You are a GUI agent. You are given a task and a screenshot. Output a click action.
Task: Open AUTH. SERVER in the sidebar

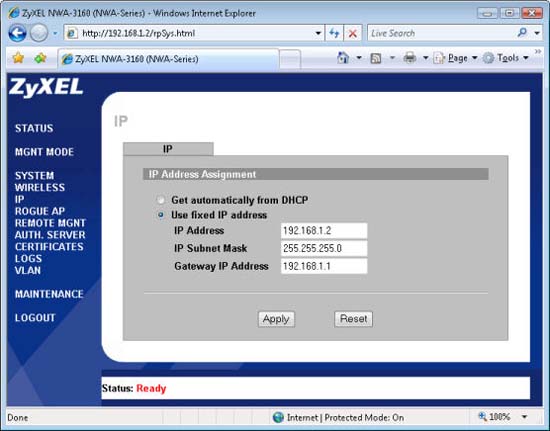pyautogui.click(x=50, y=235)
